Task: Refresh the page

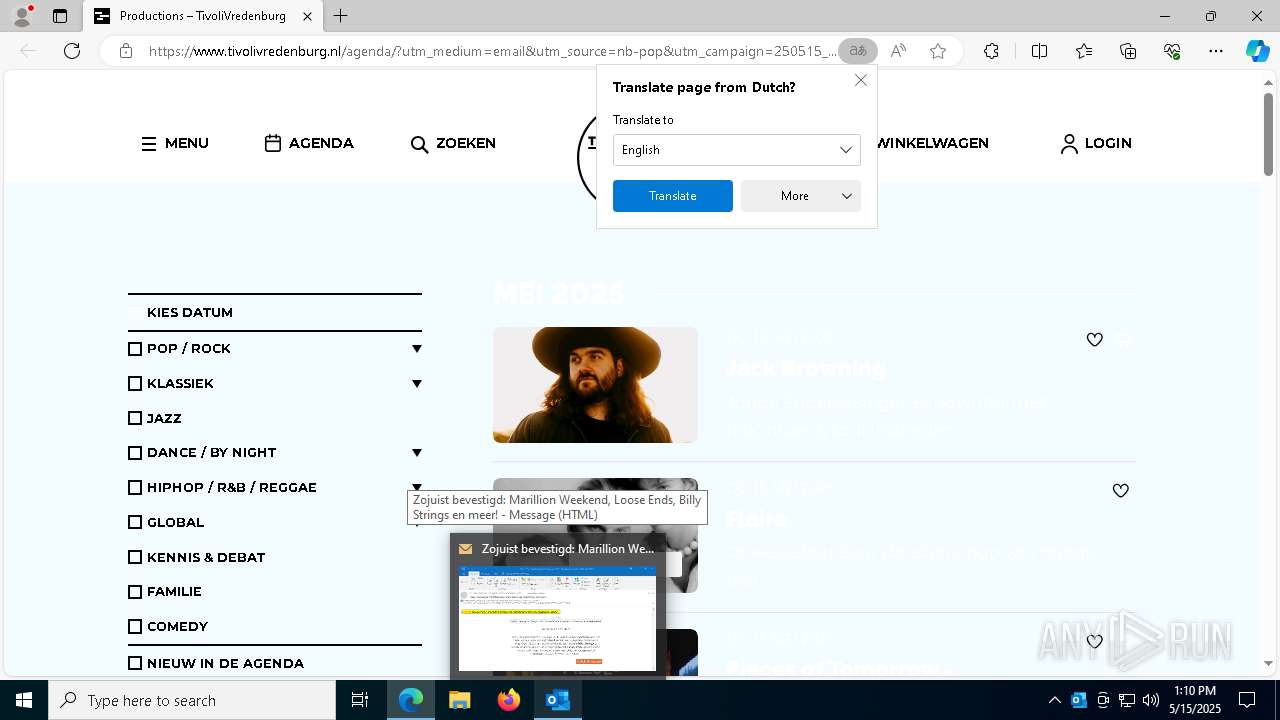Action: point(72,51)
